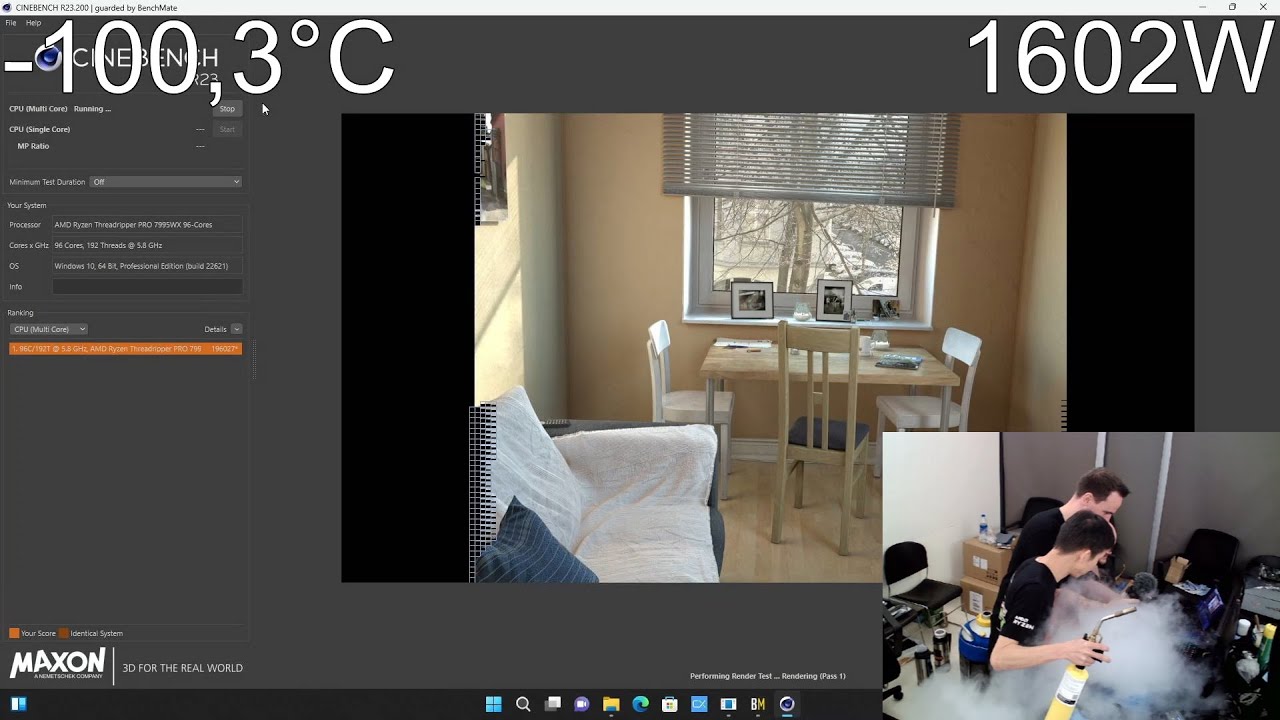Expand the ranking Details arrow
The height and width of the screenshot is (720, 1280).
tap(236, 329)
